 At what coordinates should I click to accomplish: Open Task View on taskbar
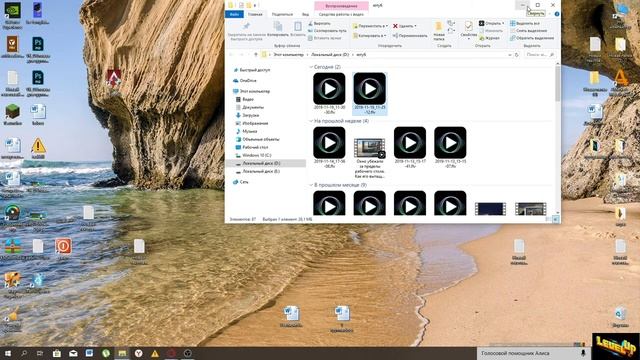(40, 353)
